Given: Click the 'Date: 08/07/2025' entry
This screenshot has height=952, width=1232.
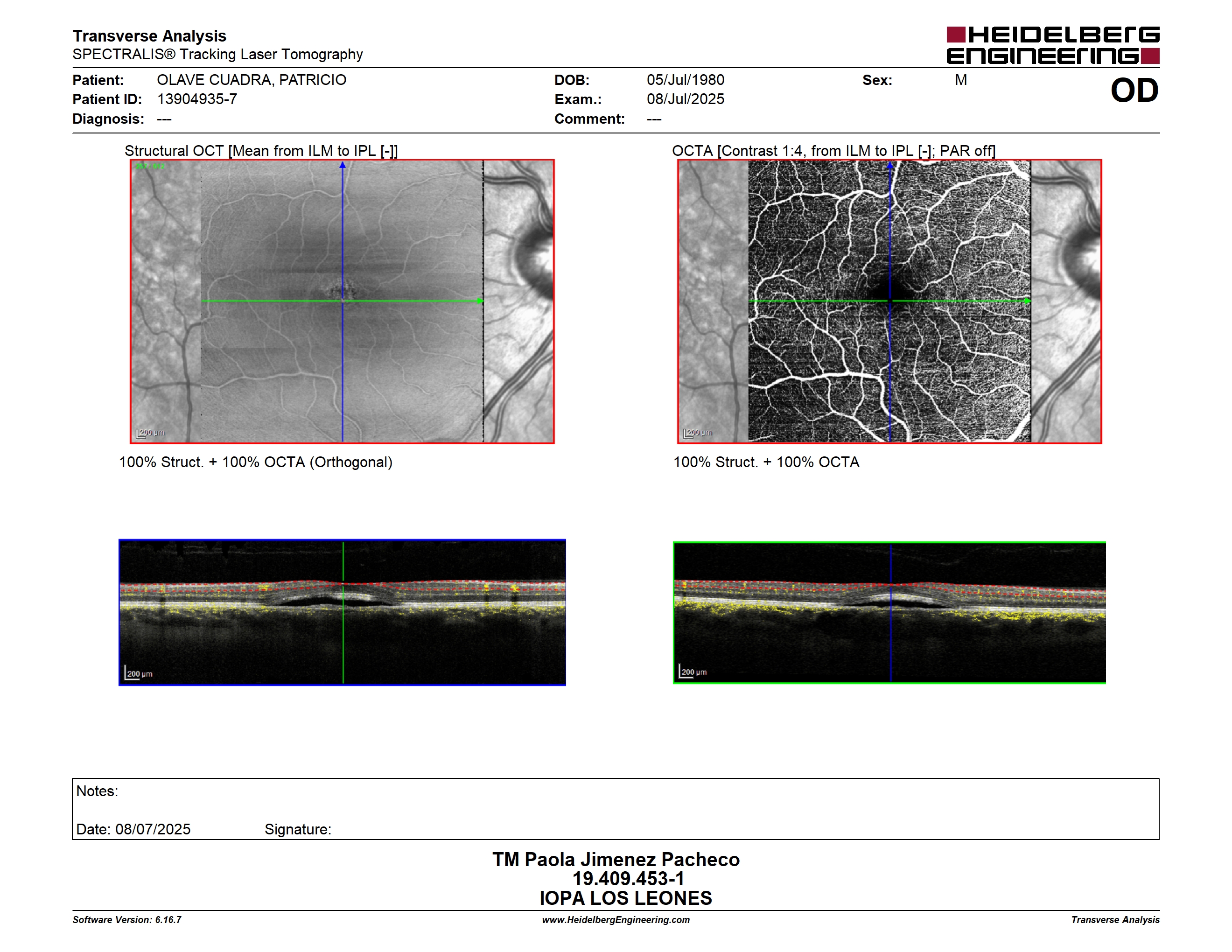Looking at the screenshot, I should [133, 829].
